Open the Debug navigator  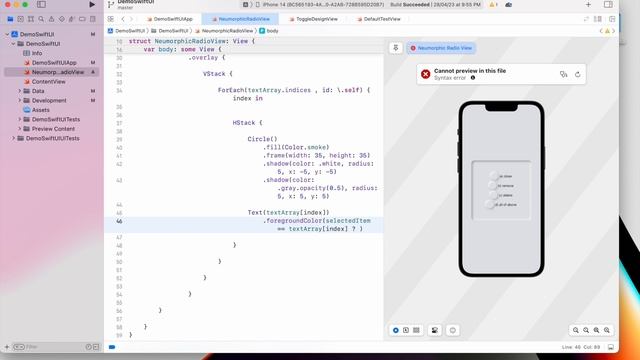coord(72,19)
